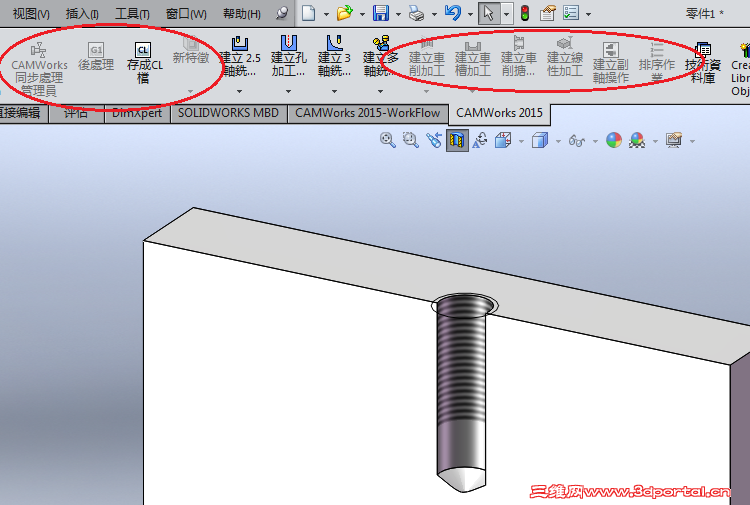The width and height of the screenshot is (750, 505).
Task: Click the Open folder icon
Action: coord(344,13)
